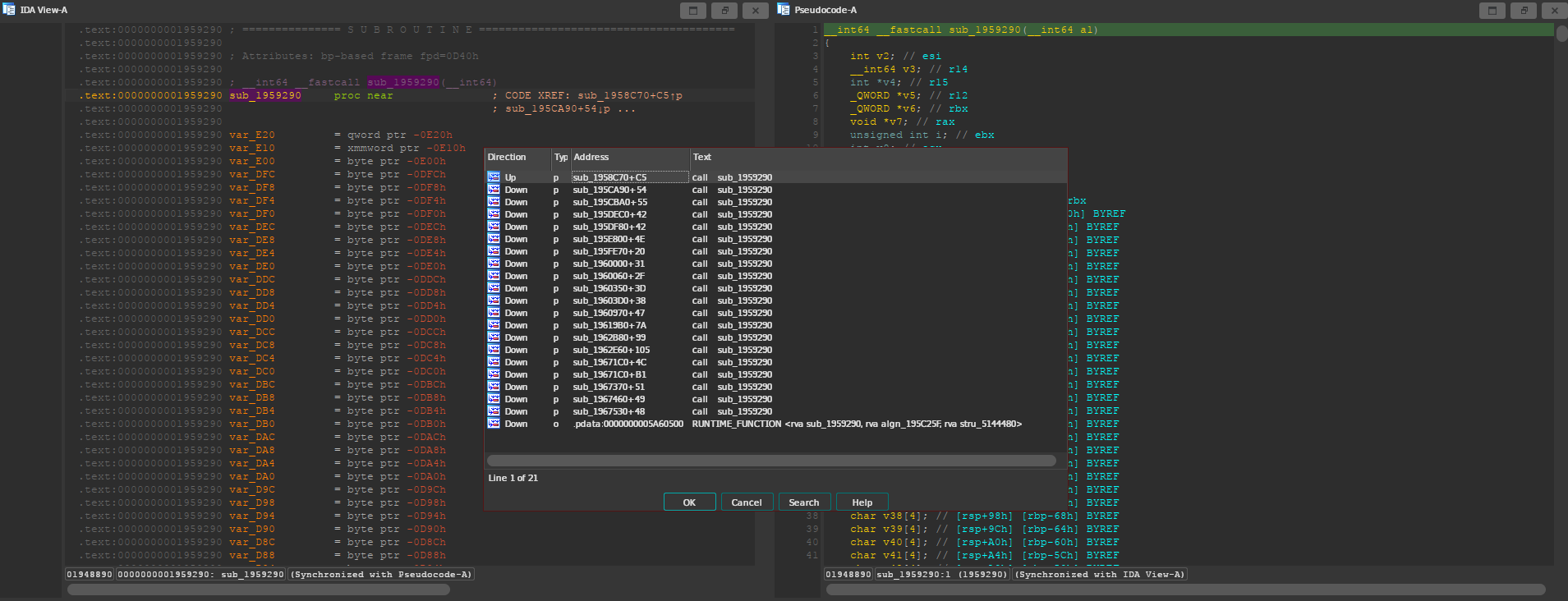Click the Cancel button in xrefs dialog
The width and height of the screenshot is (1568, 601).
tap(747, 502)
